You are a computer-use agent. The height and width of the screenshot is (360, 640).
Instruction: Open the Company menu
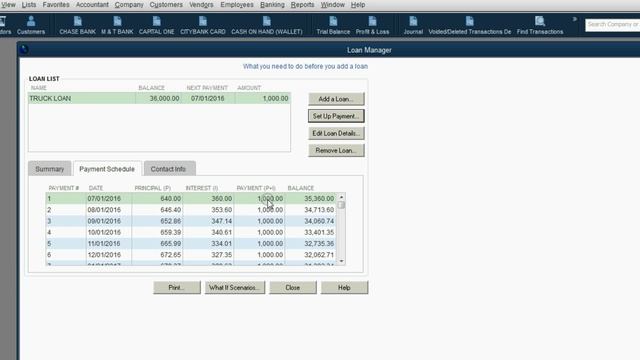pos(129,5)
